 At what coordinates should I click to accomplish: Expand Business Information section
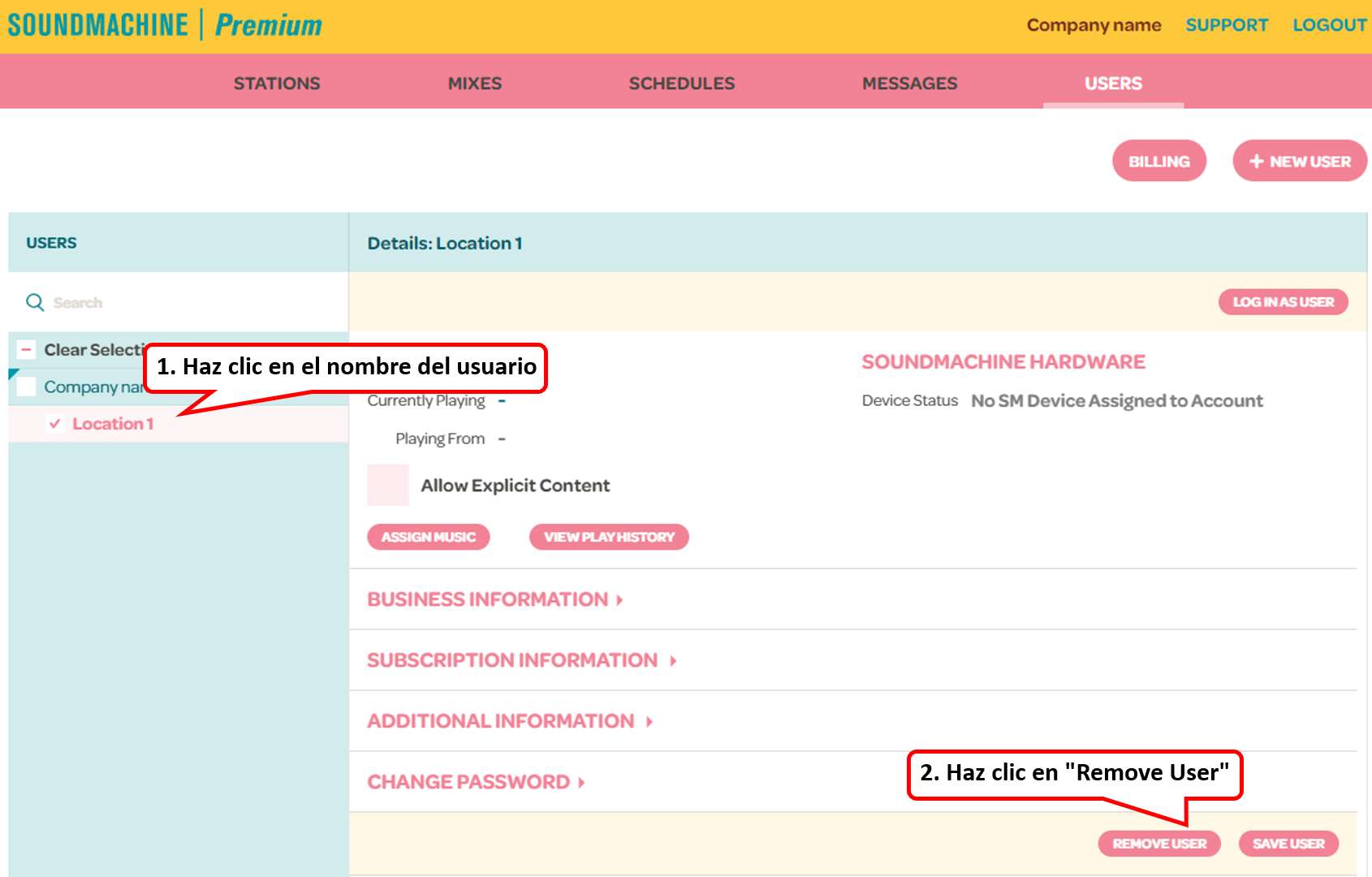[495, 599]
